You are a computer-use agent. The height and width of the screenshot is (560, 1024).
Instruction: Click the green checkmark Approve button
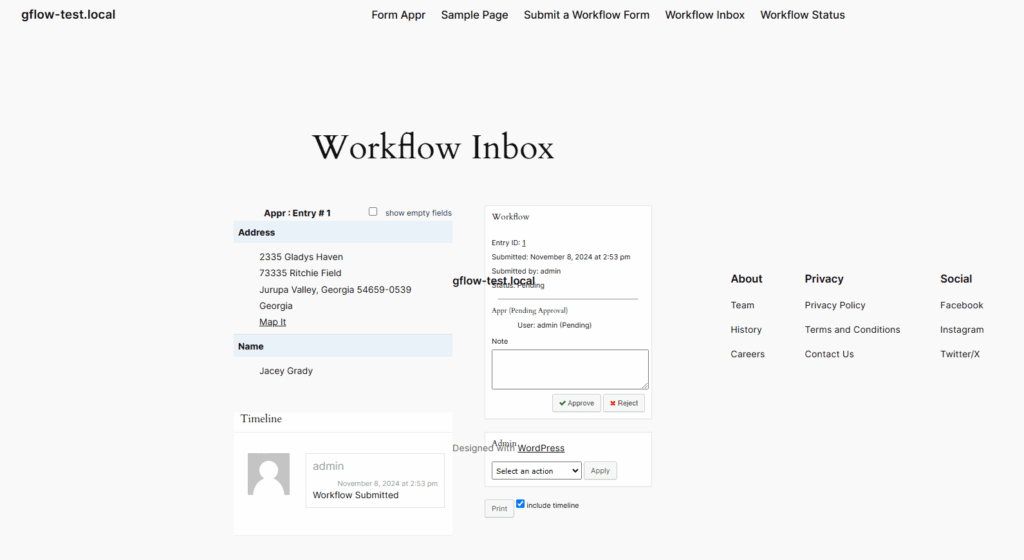tap(576, 403)
